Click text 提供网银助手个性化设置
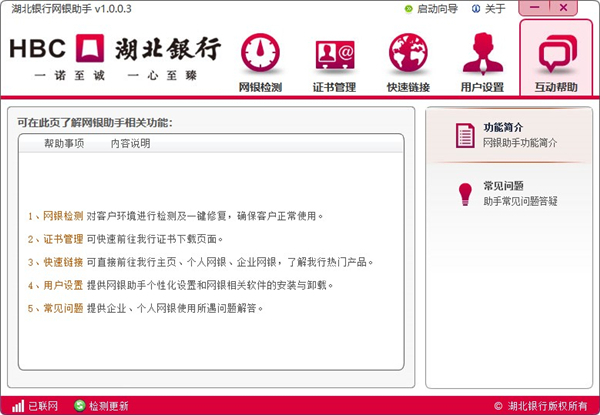The height and width of the screenshot is (415, 600). 142,285
